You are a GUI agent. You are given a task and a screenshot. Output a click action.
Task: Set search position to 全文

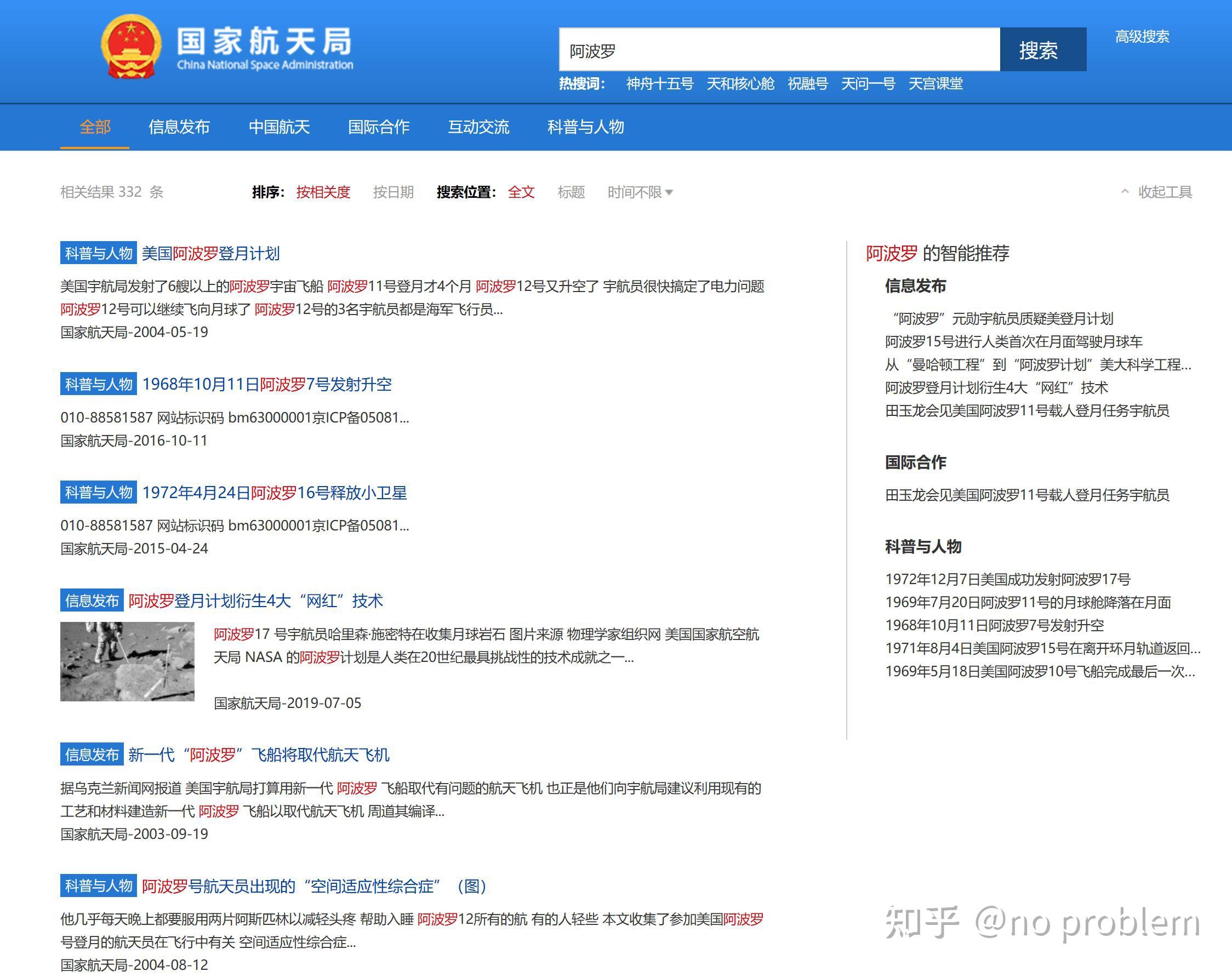[521, 192]
